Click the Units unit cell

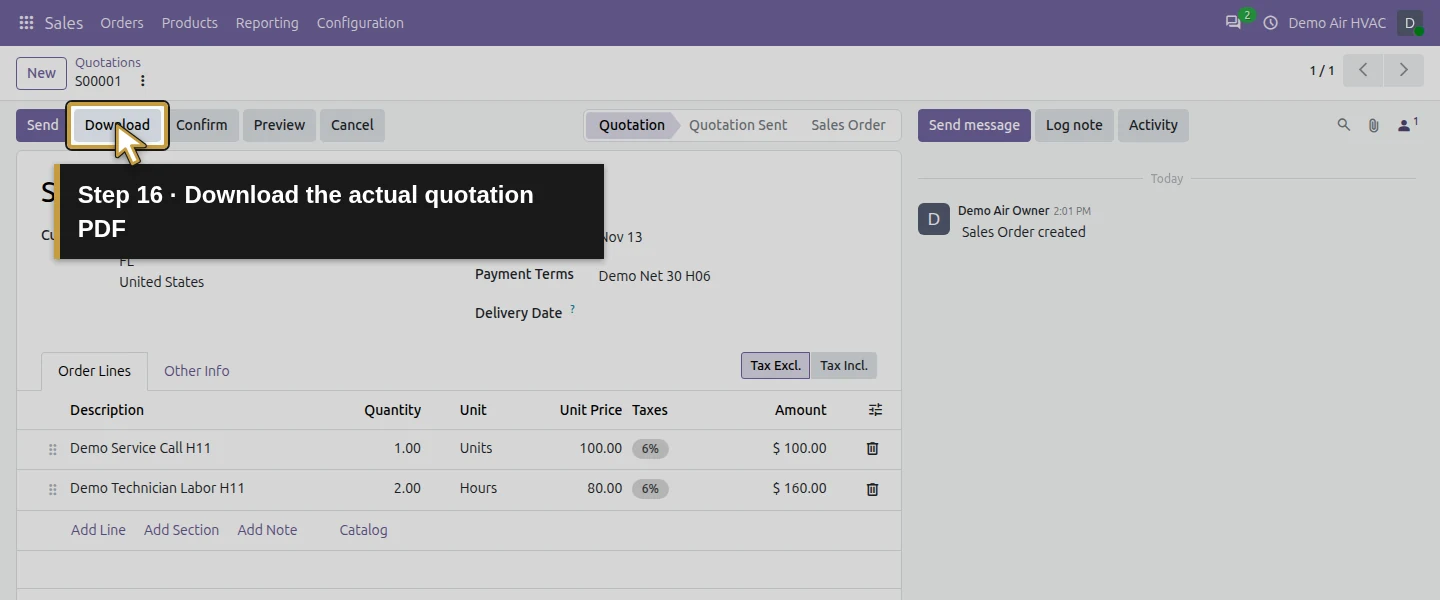tap(476, 448)
